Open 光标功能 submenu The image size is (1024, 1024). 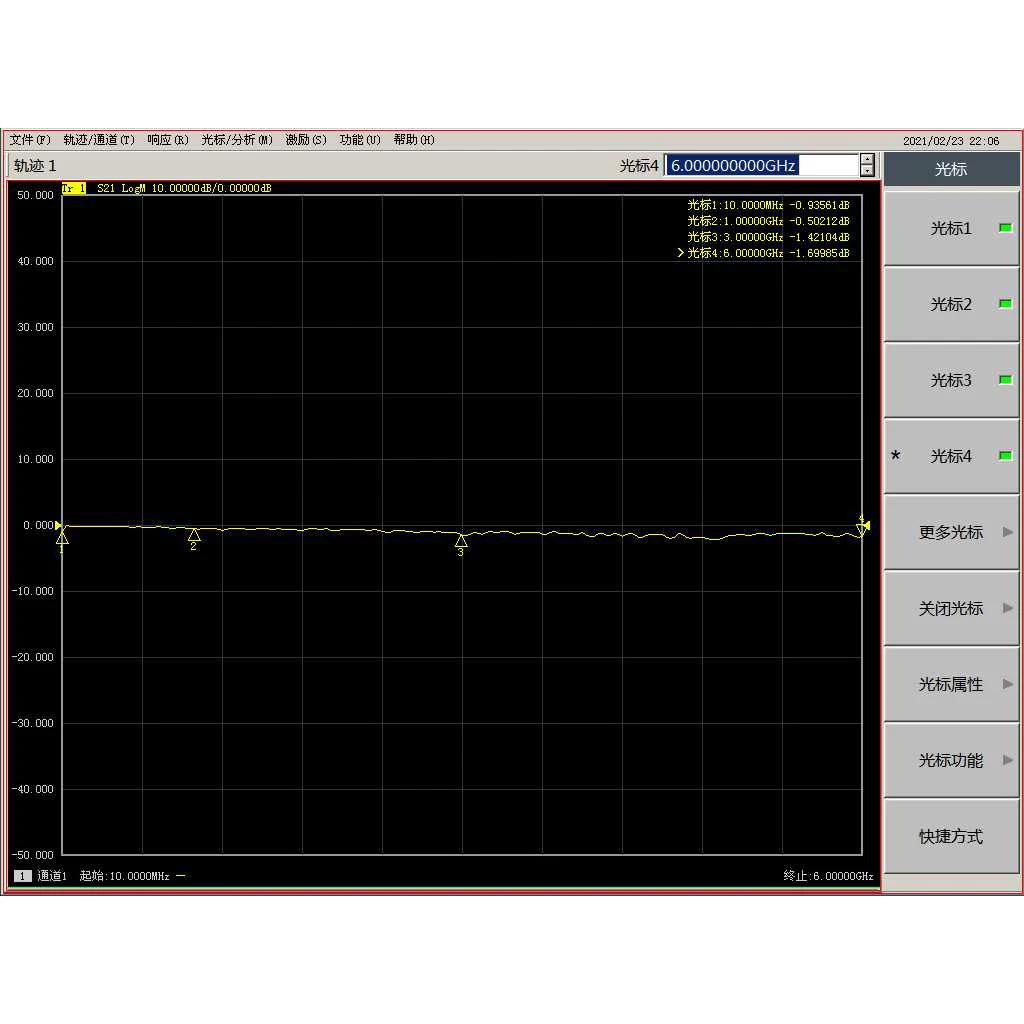click(951, 760)
